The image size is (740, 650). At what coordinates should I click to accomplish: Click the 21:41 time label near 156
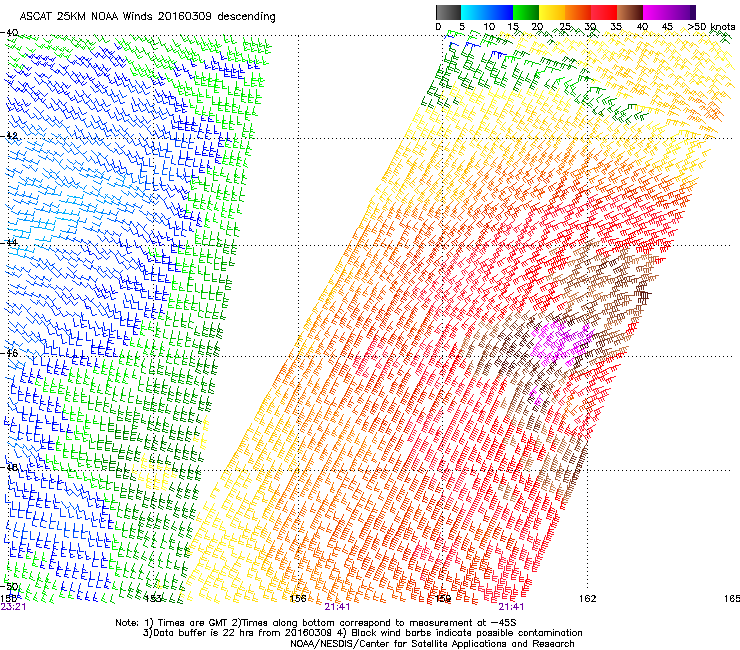click(x=337, y=607)
